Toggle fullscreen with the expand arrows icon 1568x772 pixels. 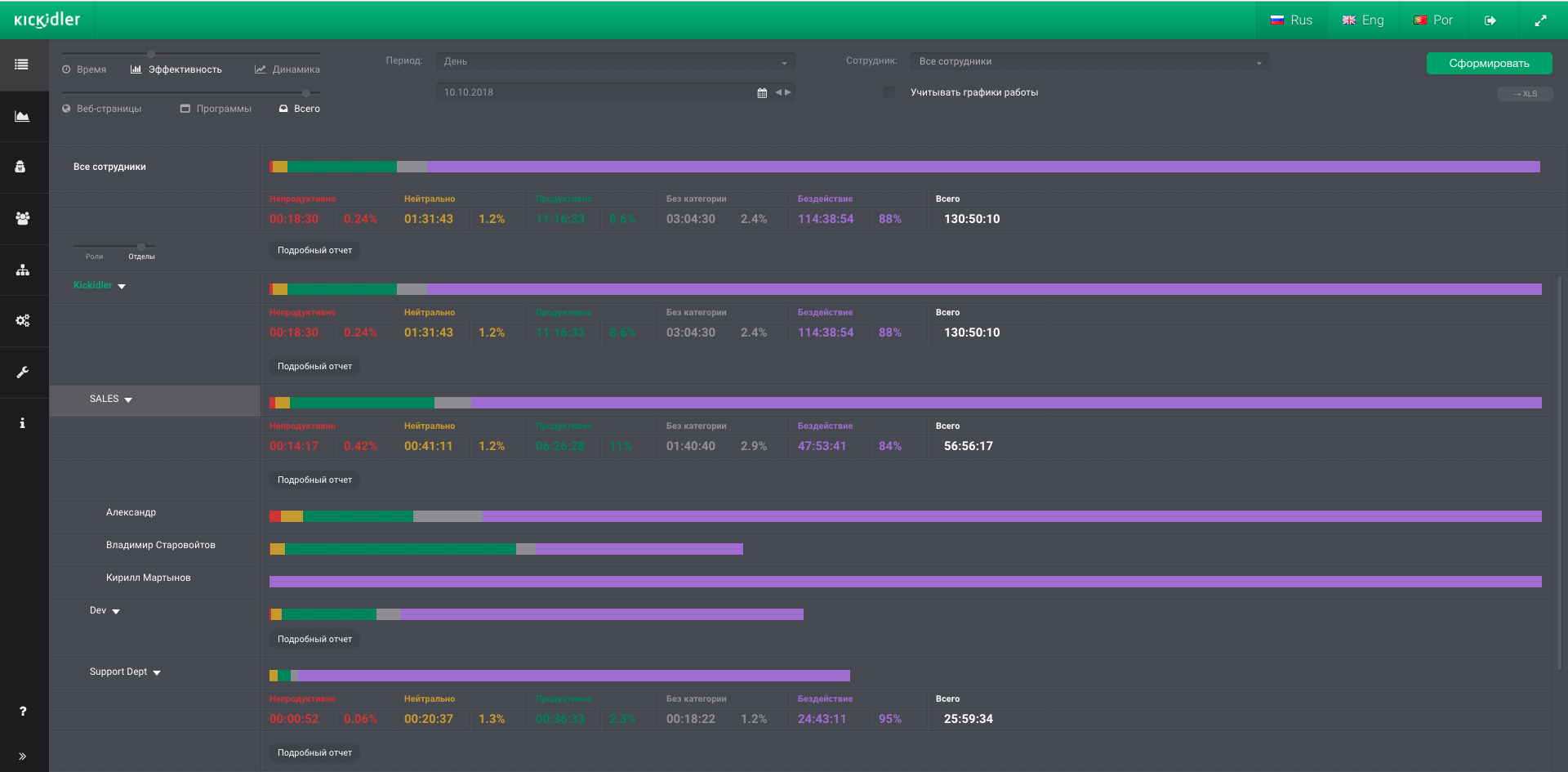click(x=1540, y=20)
